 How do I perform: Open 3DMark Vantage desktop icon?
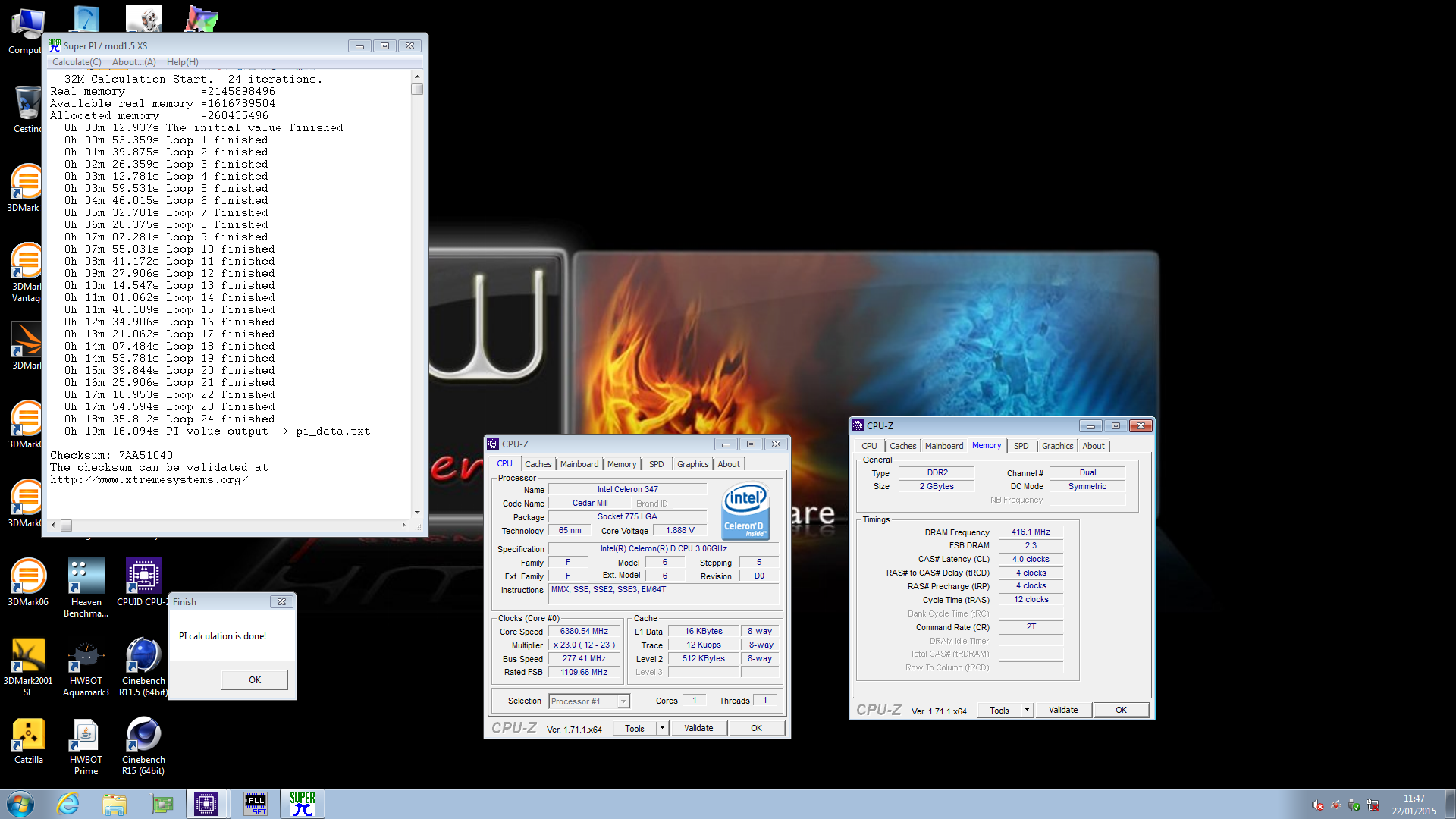pos(26,272)
